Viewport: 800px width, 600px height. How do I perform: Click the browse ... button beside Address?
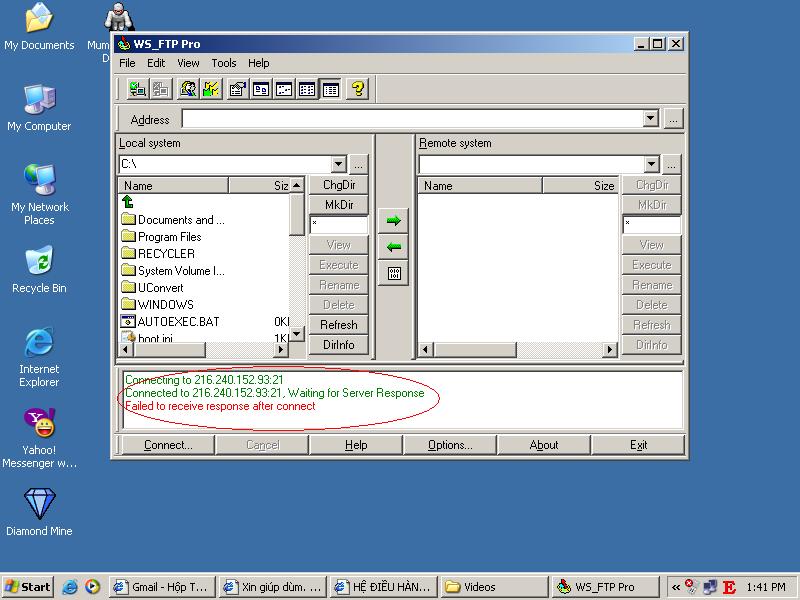coord(673,119)
